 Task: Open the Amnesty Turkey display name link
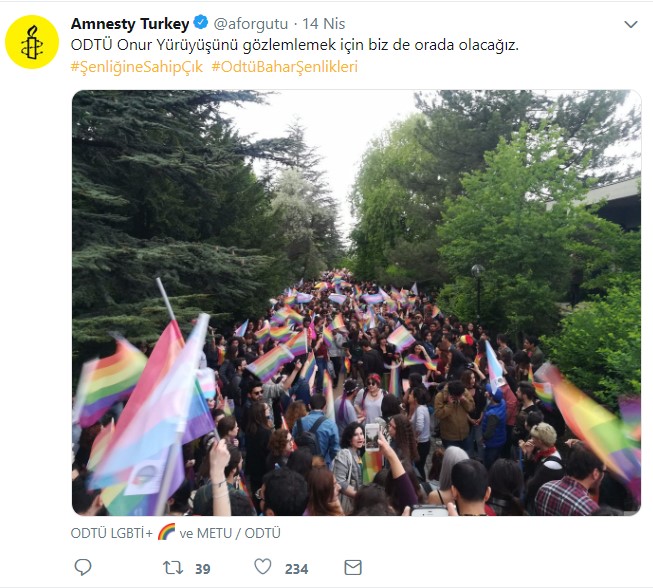[130, 24]
